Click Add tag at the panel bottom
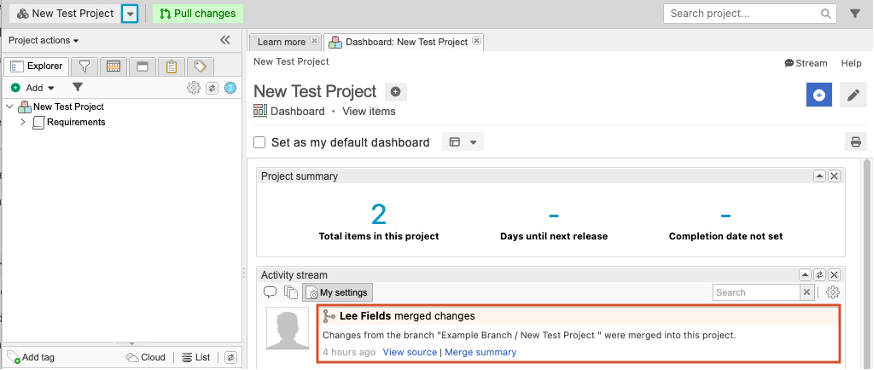 click(x=31, y=357)
